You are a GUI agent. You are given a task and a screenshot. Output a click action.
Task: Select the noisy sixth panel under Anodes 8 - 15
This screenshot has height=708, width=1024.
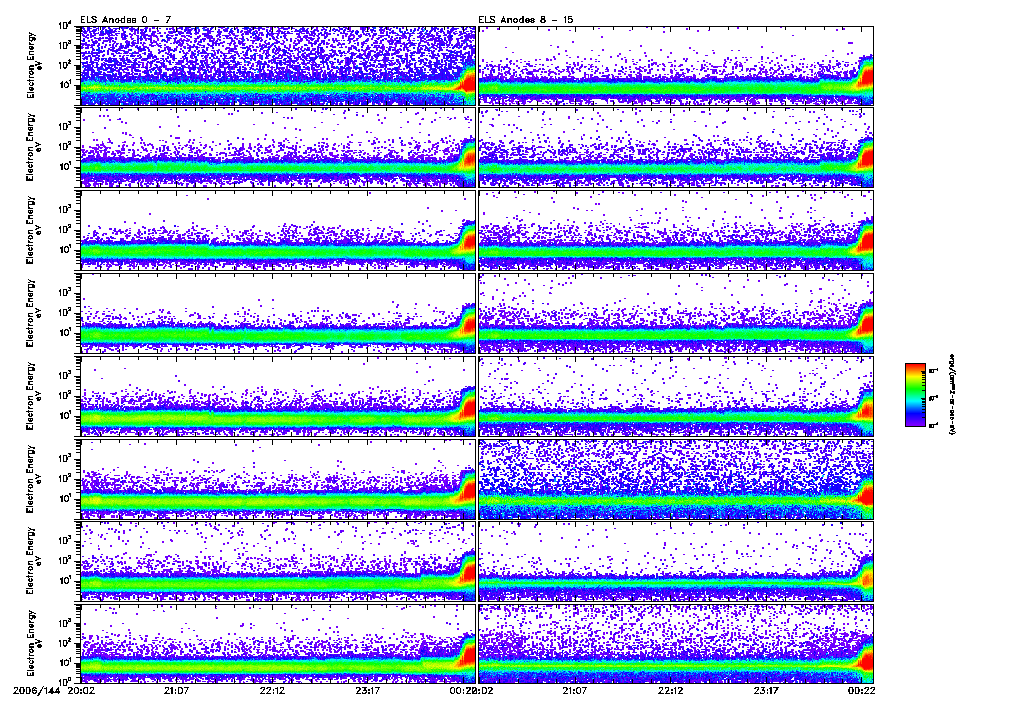tap(676, 479)
